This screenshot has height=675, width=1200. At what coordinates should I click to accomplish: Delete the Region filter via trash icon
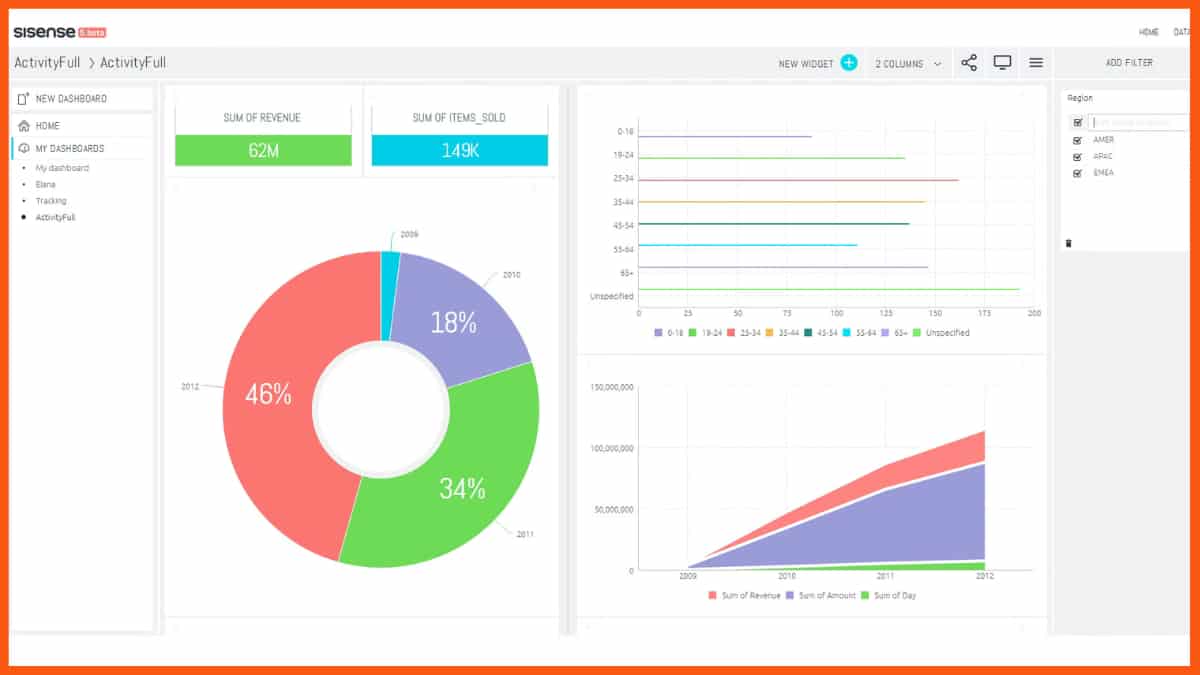click(x=1069, y=243)
